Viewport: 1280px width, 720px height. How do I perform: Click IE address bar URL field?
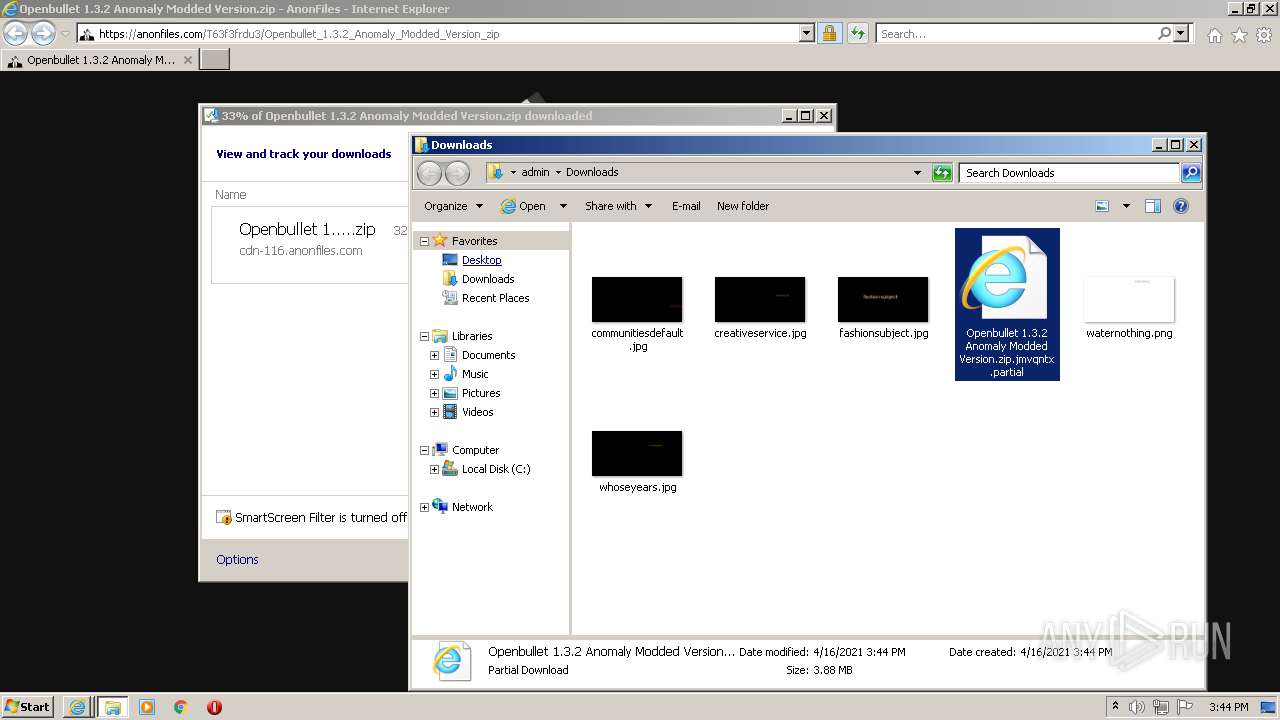(438, 33)
